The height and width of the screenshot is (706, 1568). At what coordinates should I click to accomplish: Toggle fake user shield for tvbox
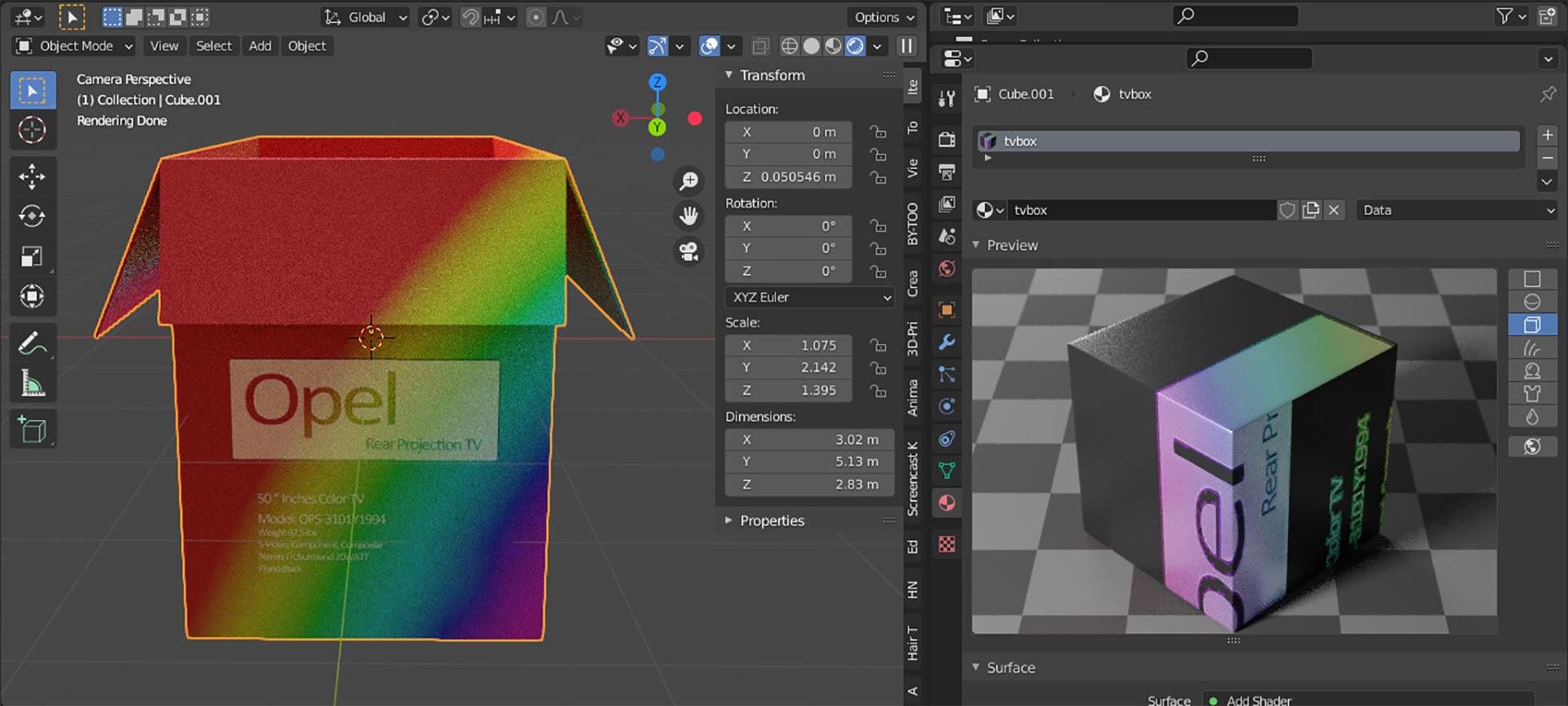click(1287, 210)
